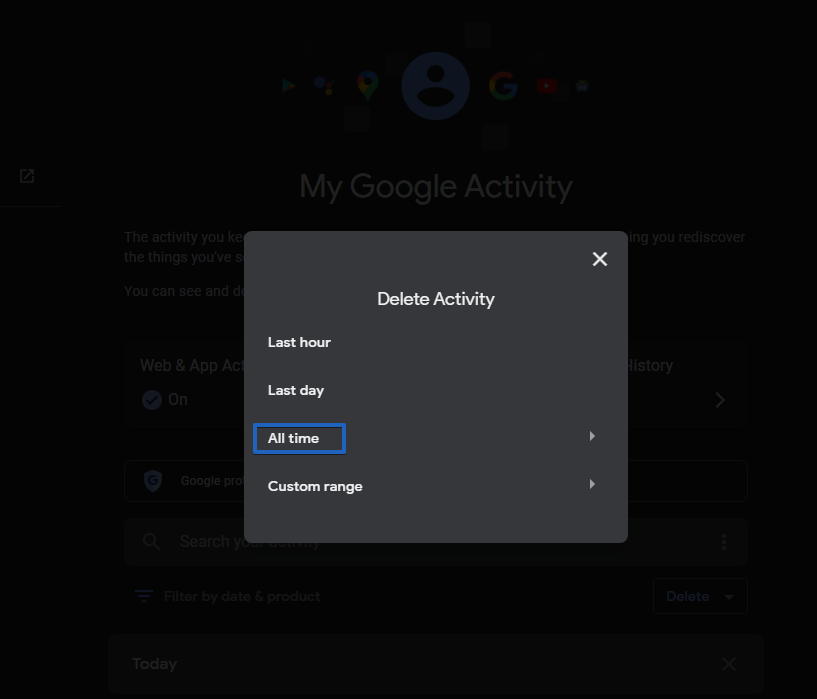Click the Google Assistant icon

[x=323, y=86]
